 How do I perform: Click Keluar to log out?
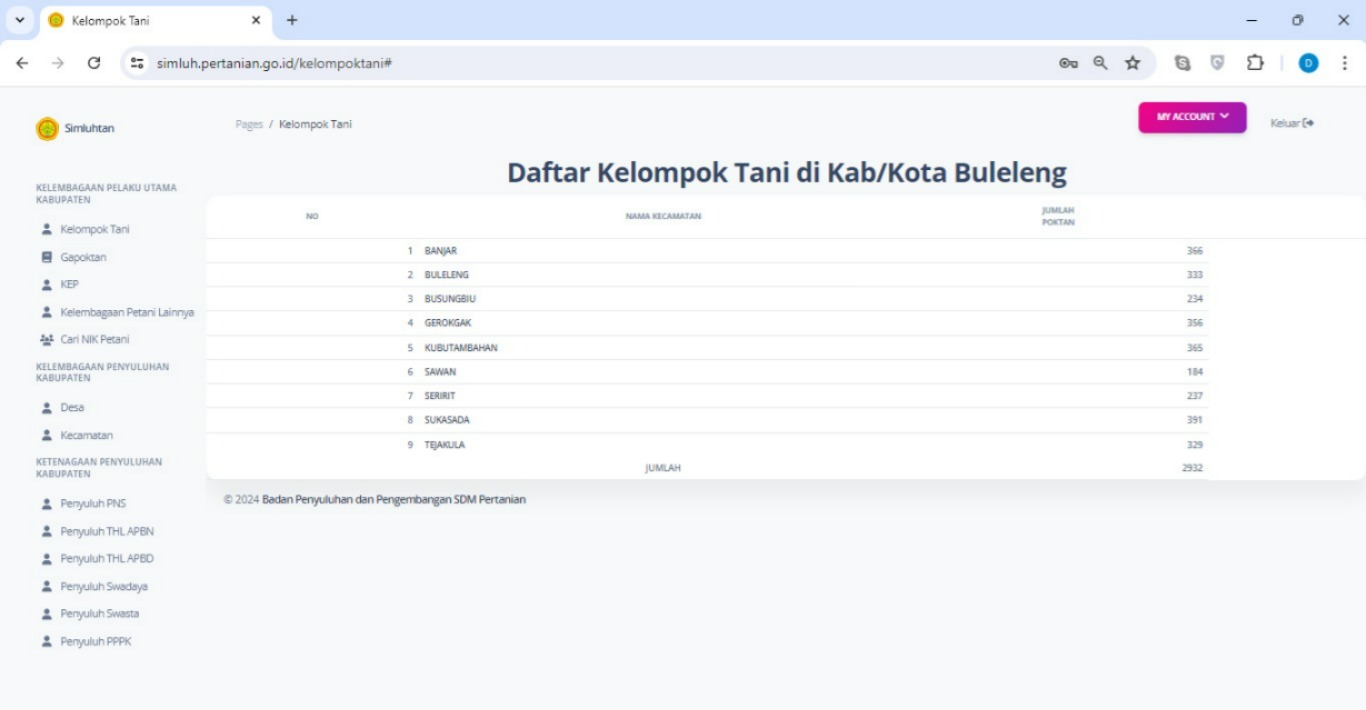(x=1291, y=123)
